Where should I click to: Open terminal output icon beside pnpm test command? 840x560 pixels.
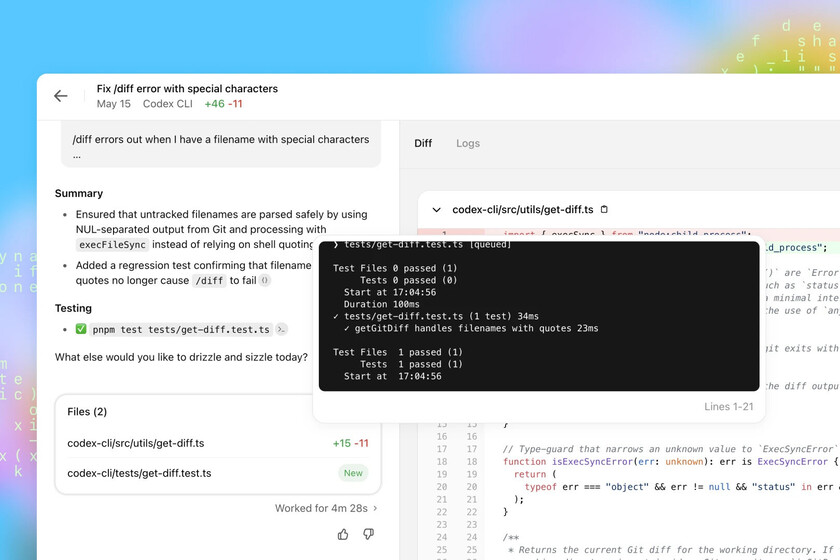281,330
